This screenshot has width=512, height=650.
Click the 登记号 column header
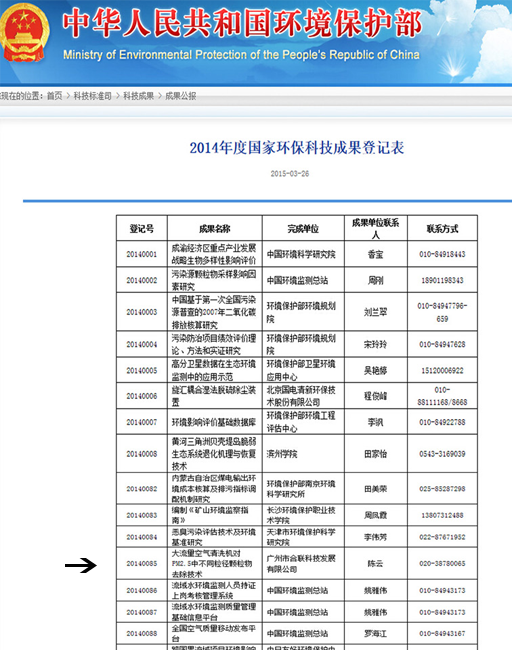click(x=142, y=228)
